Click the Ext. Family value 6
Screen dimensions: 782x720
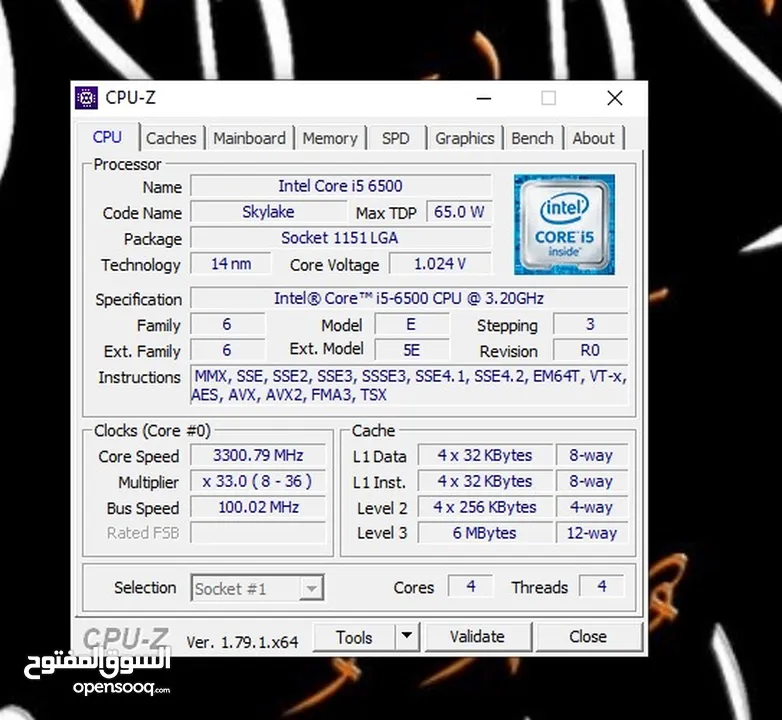tap(227, 351)
